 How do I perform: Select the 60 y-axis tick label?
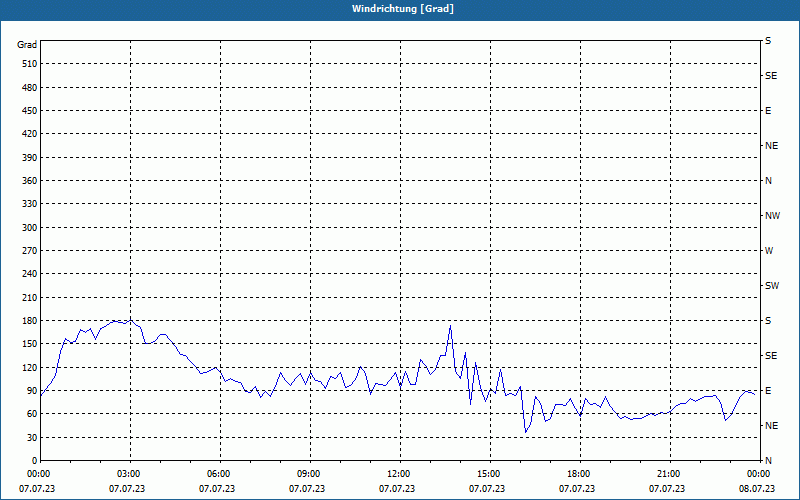(32, 413)
